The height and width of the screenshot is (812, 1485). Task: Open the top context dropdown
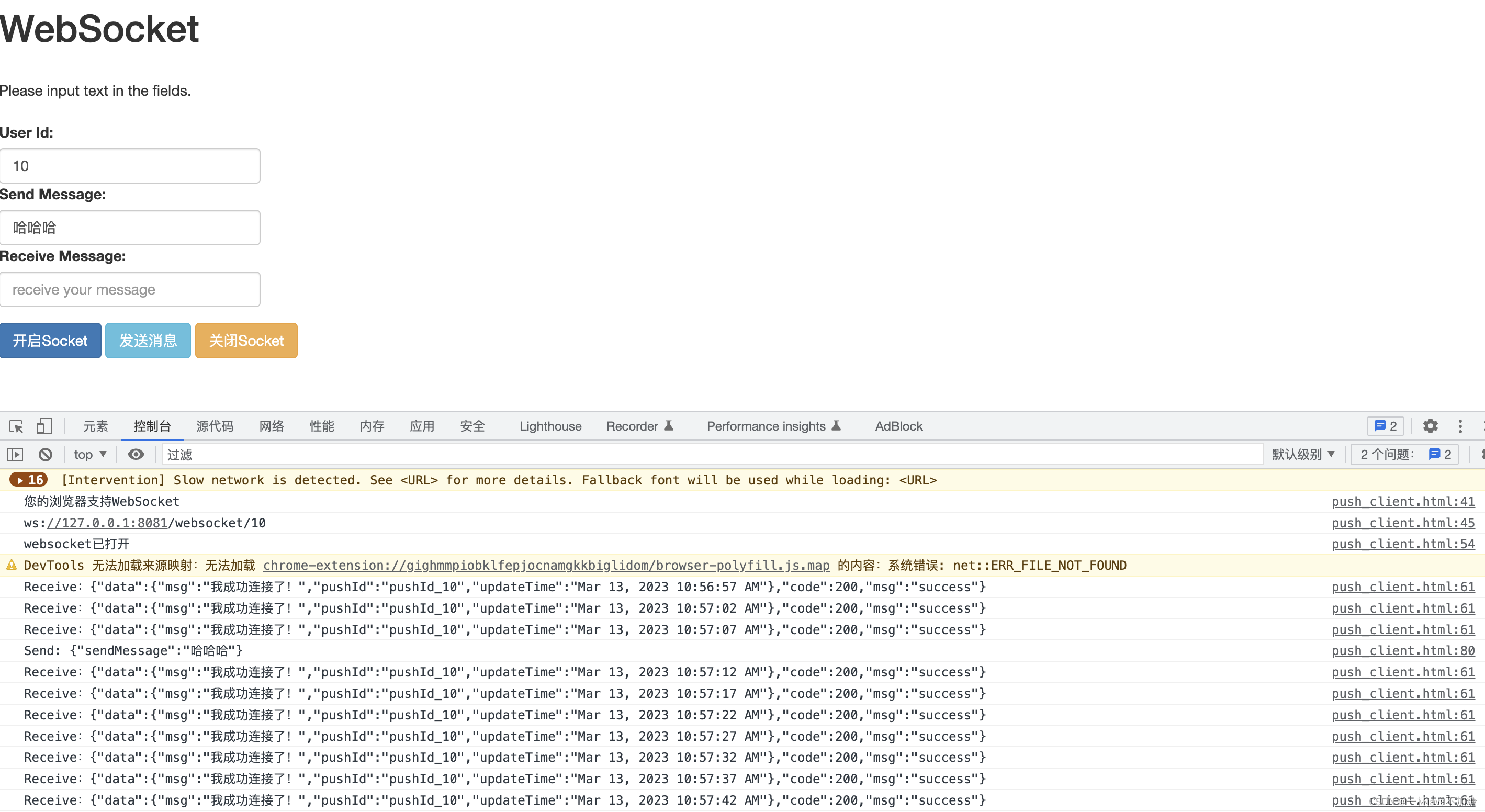(x=91, y=455)
